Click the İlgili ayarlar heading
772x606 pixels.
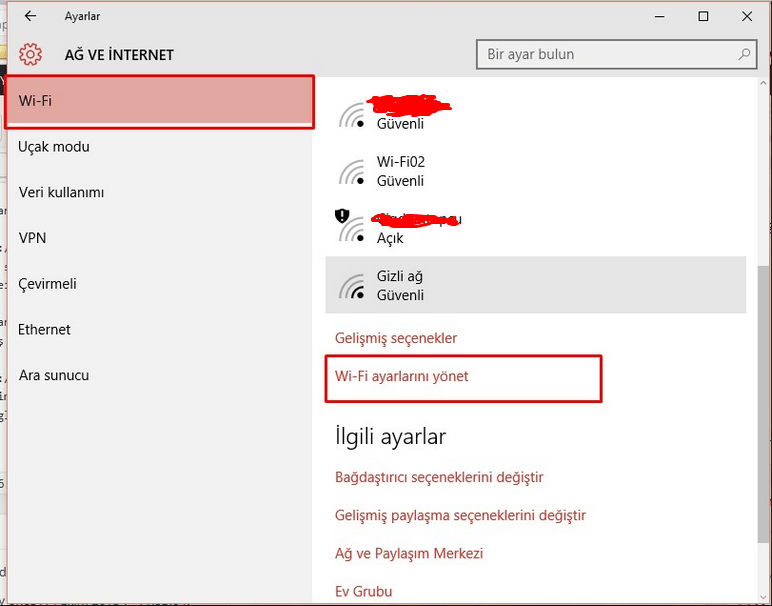(390, 437)
